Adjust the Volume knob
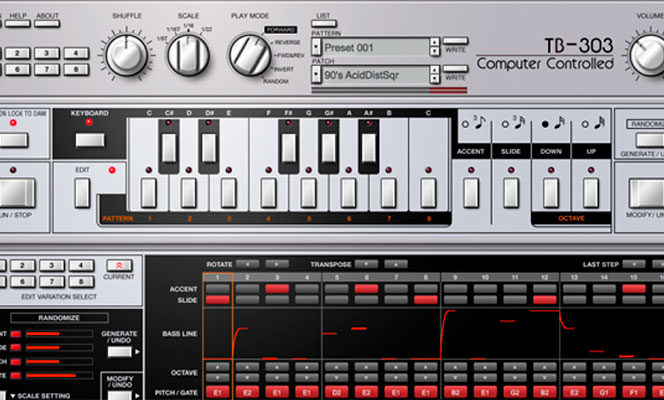Image resolution: width=664 pixels, height=400 pixels. pyautogui.click(x=648, y=55)
